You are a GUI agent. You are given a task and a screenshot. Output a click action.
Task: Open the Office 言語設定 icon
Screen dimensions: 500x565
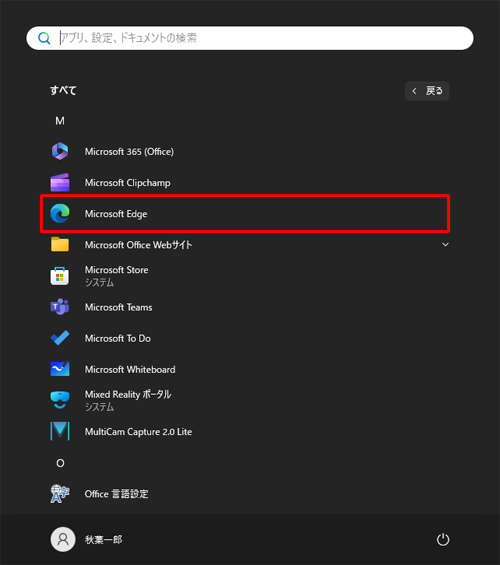pyautogui.click(x=60, y=494)
